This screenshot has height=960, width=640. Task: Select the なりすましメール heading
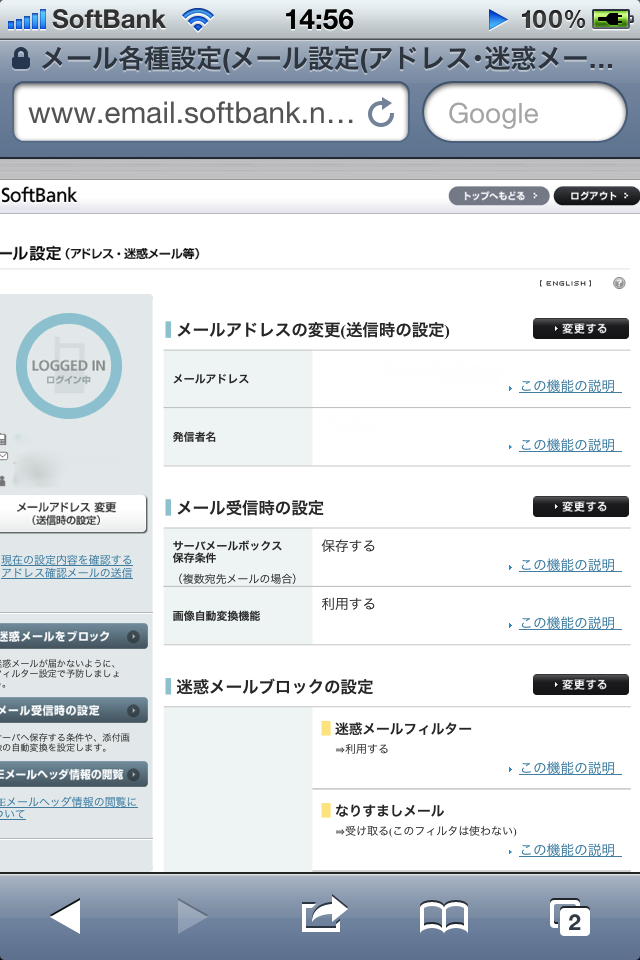click(389, 811)
